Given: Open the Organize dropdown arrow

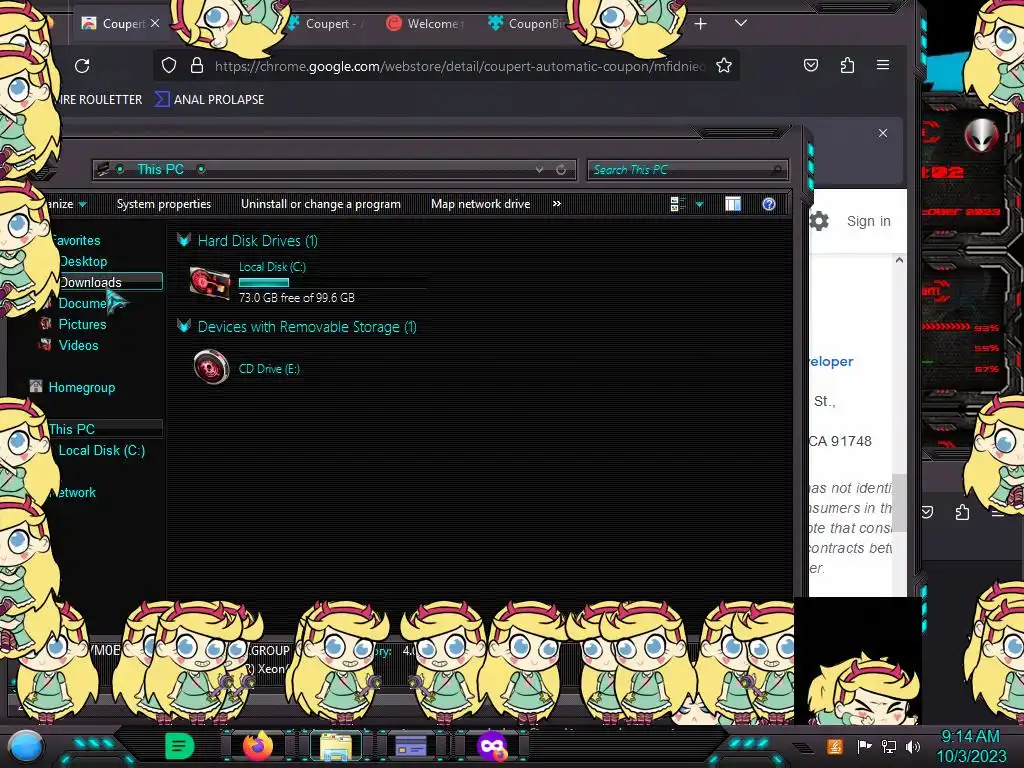Looking at the screenshot, I should (x=82, y=204).
